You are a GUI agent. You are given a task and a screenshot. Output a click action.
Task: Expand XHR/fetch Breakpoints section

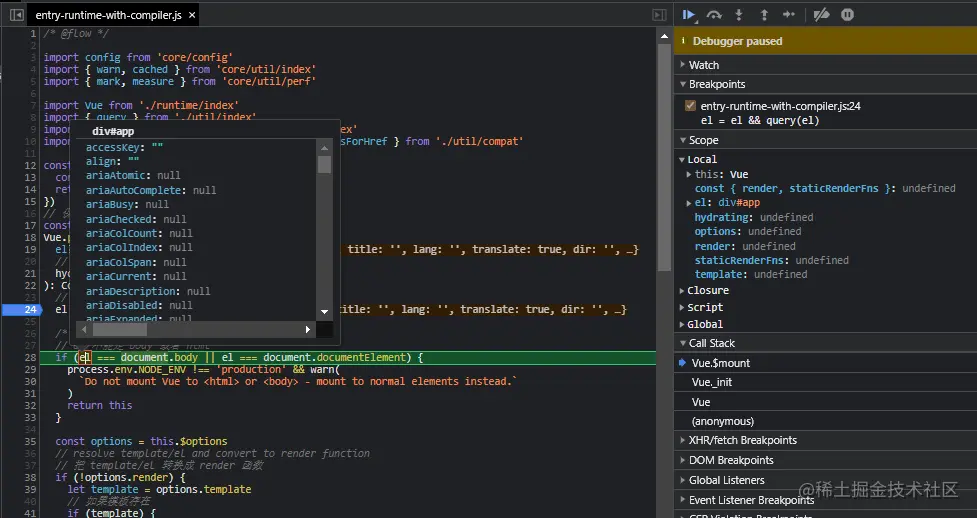click(742, 440)
